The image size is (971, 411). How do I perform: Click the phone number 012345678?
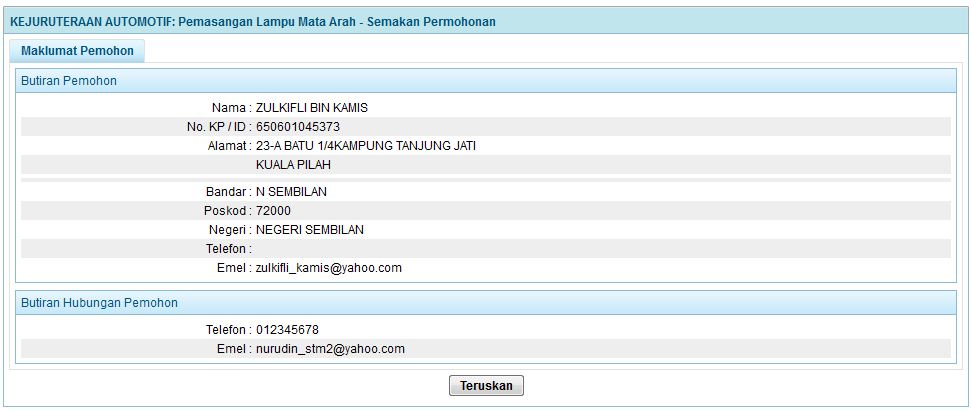click(287, 330)
